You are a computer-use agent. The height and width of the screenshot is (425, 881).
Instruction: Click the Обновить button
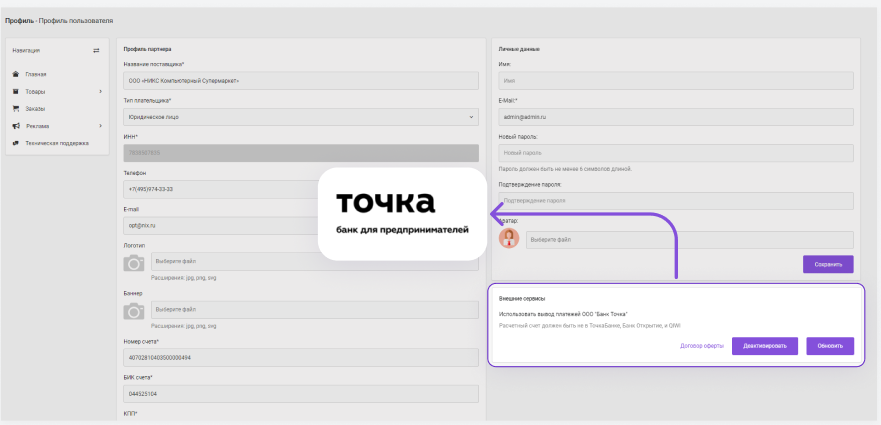(830, 346)
